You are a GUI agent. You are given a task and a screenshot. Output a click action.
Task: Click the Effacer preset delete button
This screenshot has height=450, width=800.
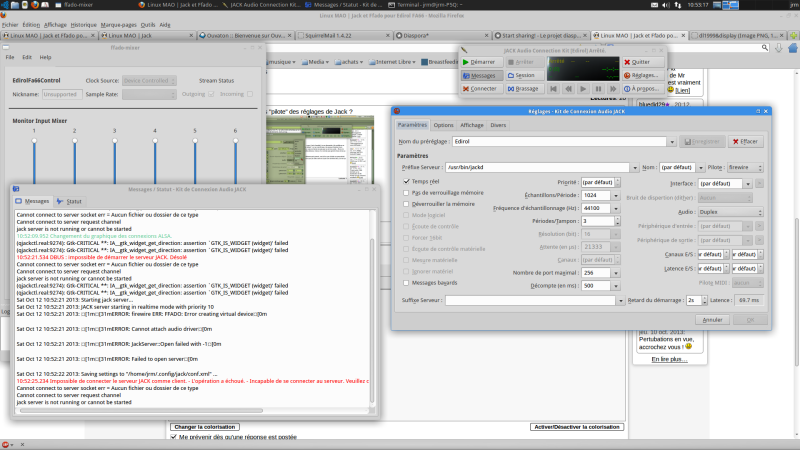click(744, 142)
